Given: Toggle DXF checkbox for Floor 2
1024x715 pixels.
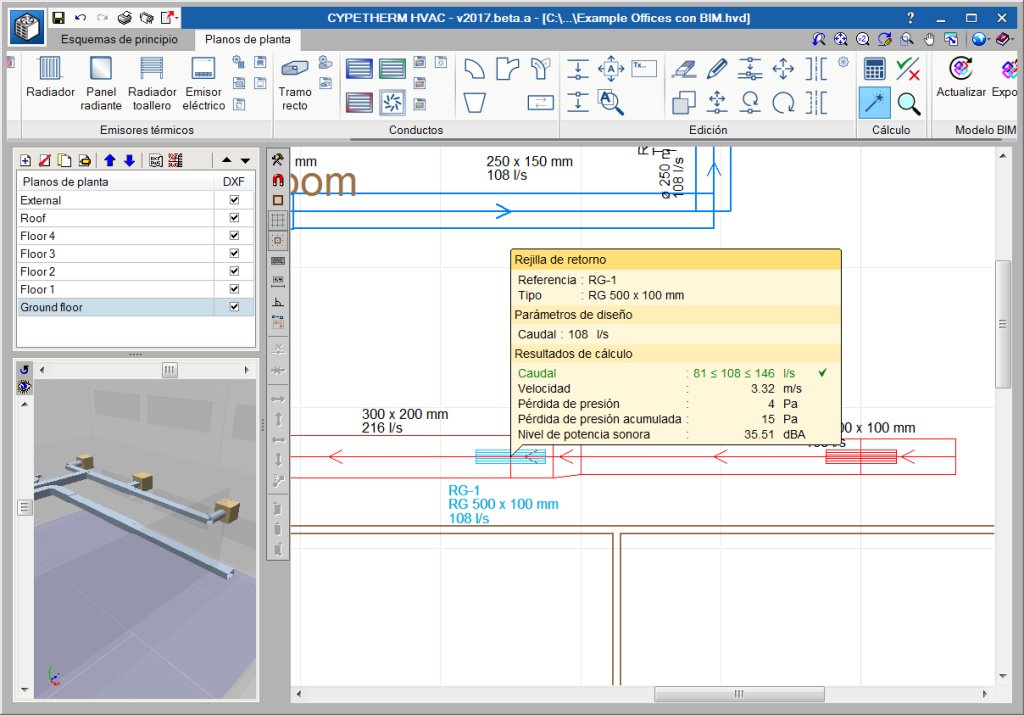Looking at the screenshot, I should pyautogui.click(x=234, y=271).
